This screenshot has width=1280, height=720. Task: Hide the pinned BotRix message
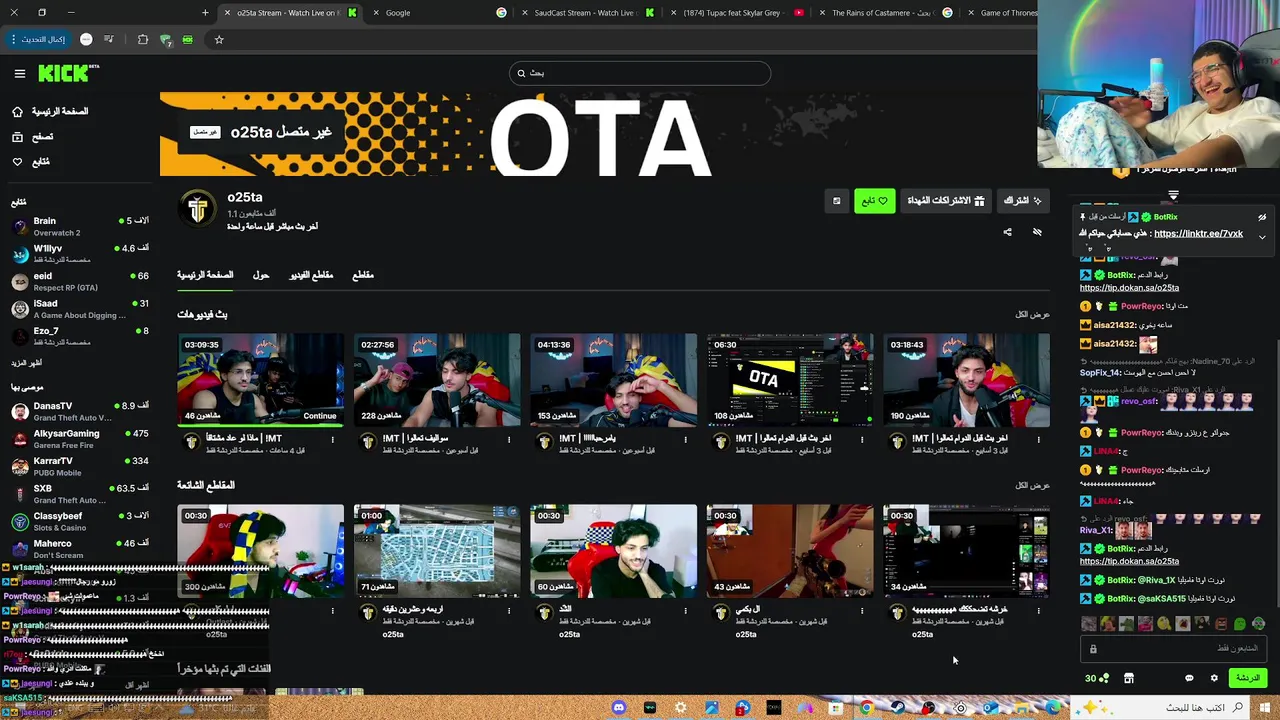click(1262, 217)
